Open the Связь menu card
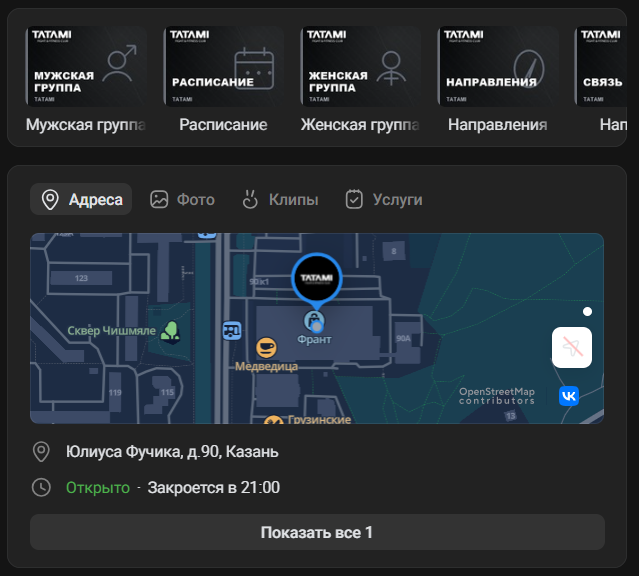639x576 pixels. pos(600,66)
